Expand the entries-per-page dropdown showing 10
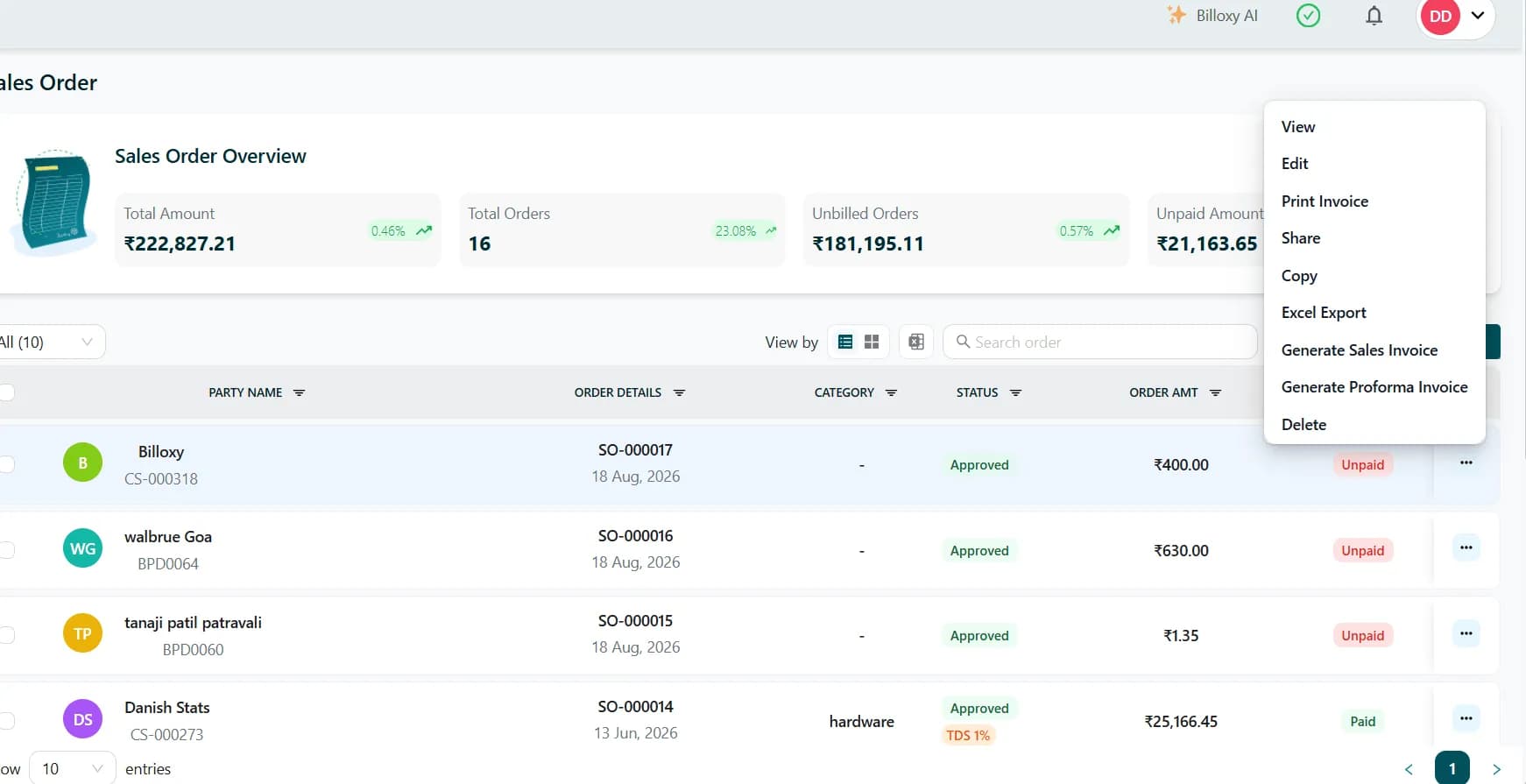 pyautogui.click(x=73, y=768)
